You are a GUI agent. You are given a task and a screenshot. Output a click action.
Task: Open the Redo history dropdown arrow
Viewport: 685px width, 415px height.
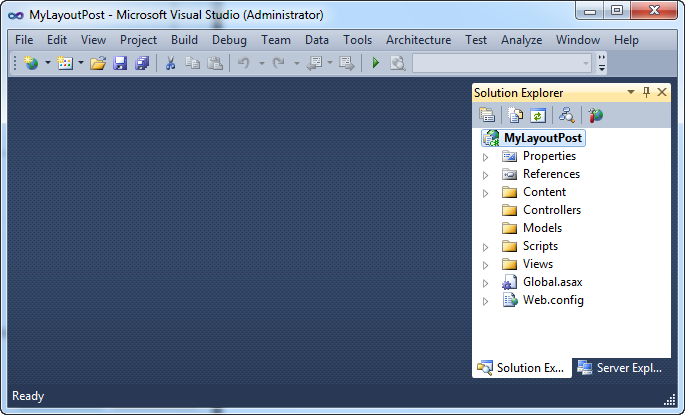[x=297, y=63]
